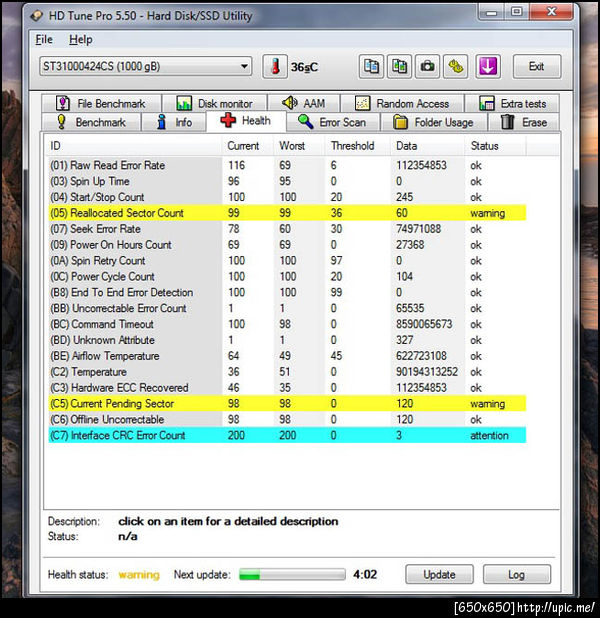Select the (C6) Offline Uncorrectable row
Screen dimensions: 600x618
pos(287,420)
